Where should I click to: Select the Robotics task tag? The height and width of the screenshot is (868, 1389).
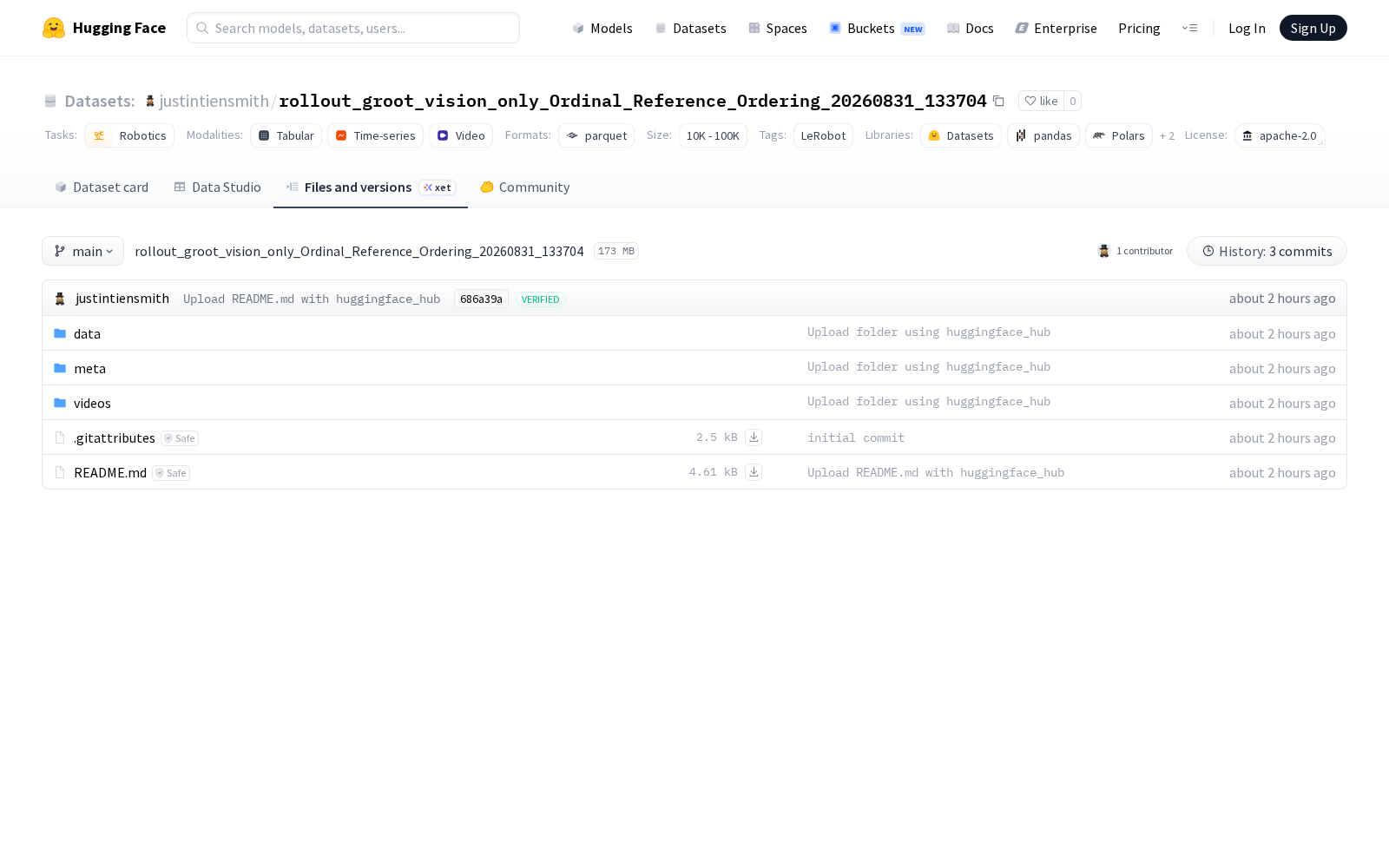click(129, 135)
